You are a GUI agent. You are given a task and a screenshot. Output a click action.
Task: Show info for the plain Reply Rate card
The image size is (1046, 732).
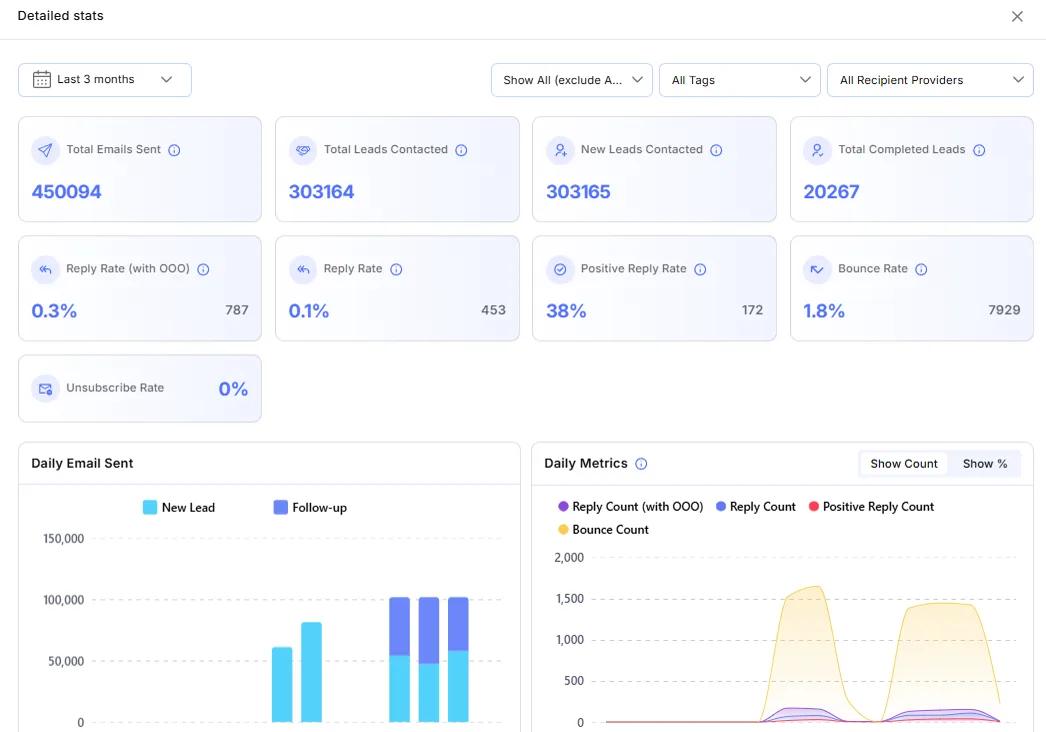click(396, 270)
